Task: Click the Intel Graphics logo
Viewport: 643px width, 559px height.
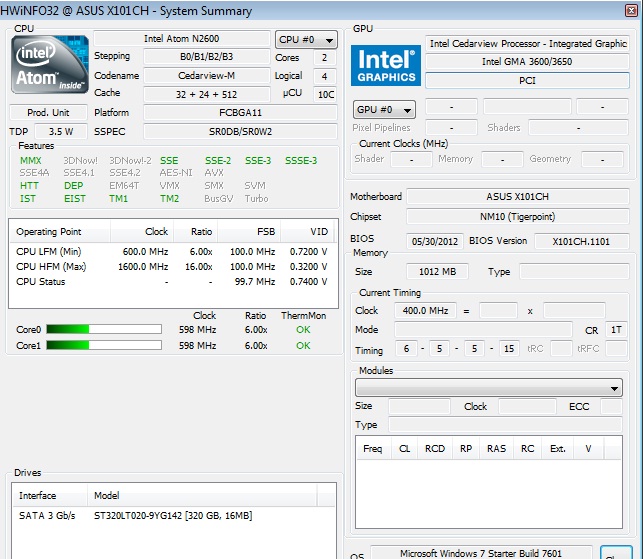Action: click(x=385, y=66)
